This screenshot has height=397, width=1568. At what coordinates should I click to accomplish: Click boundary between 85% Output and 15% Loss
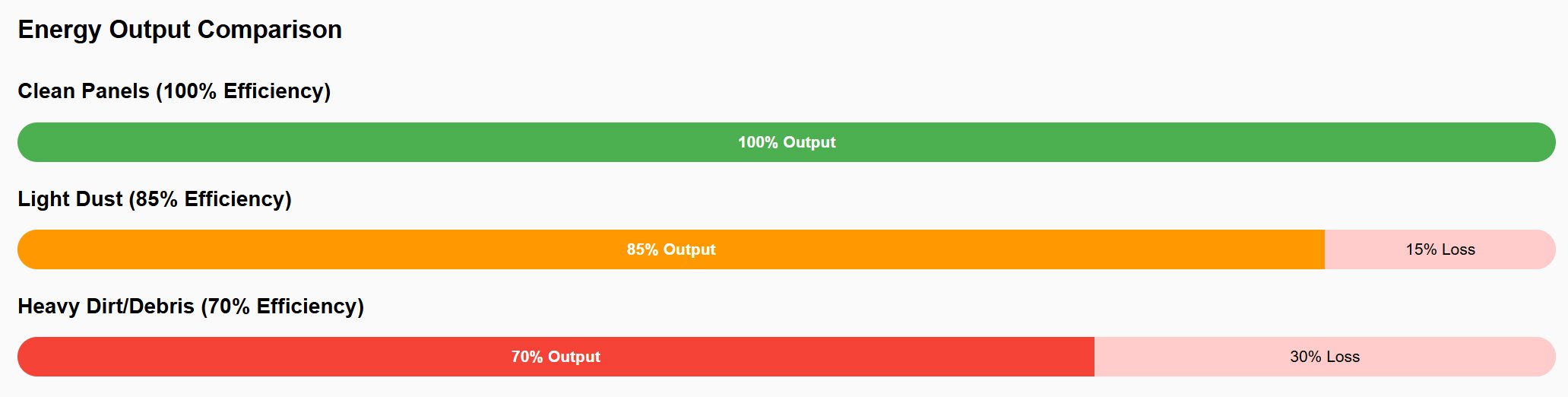tap(1325, 249)
